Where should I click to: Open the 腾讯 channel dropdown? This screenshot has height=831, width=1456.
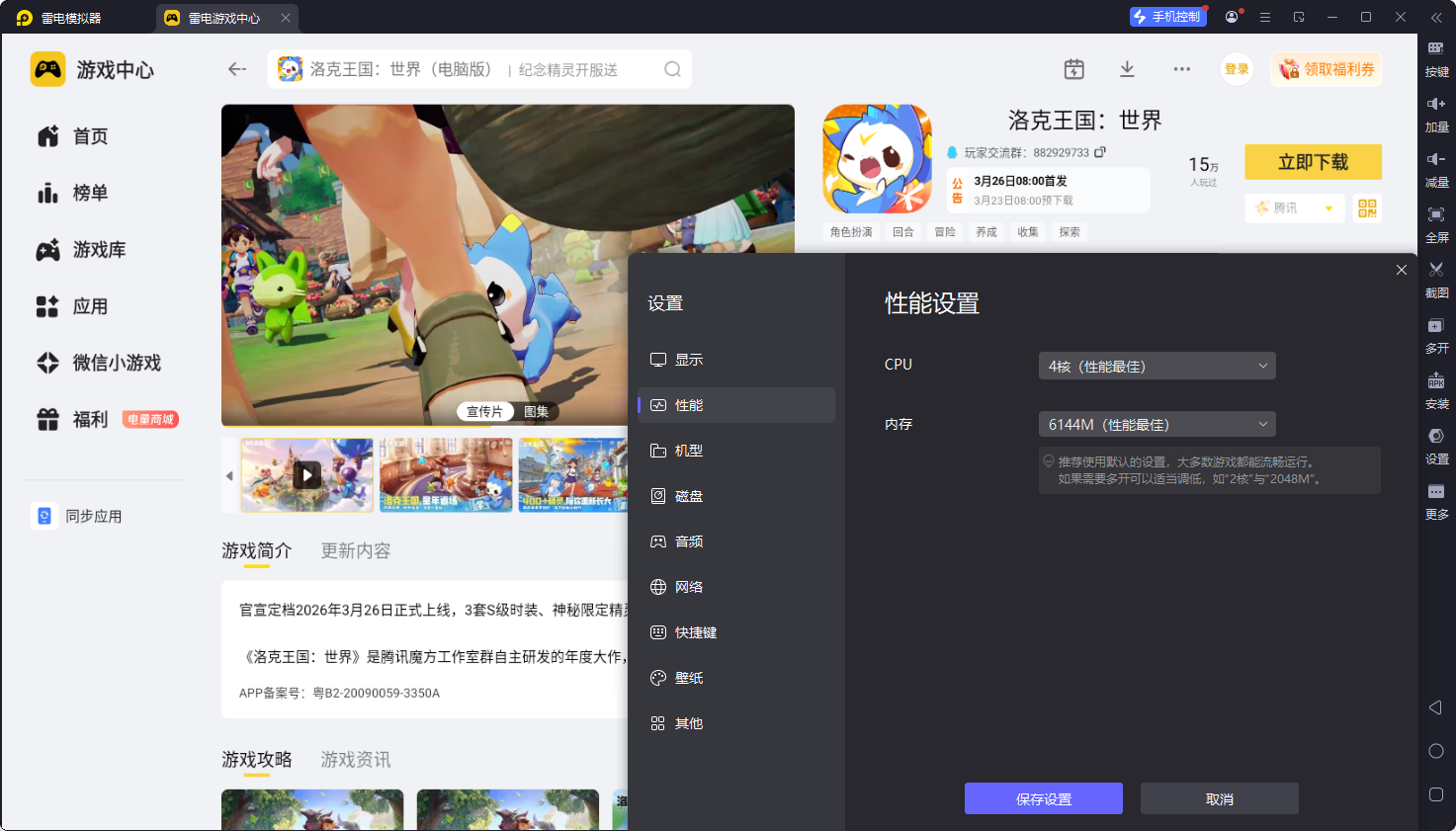(1294, 208)
